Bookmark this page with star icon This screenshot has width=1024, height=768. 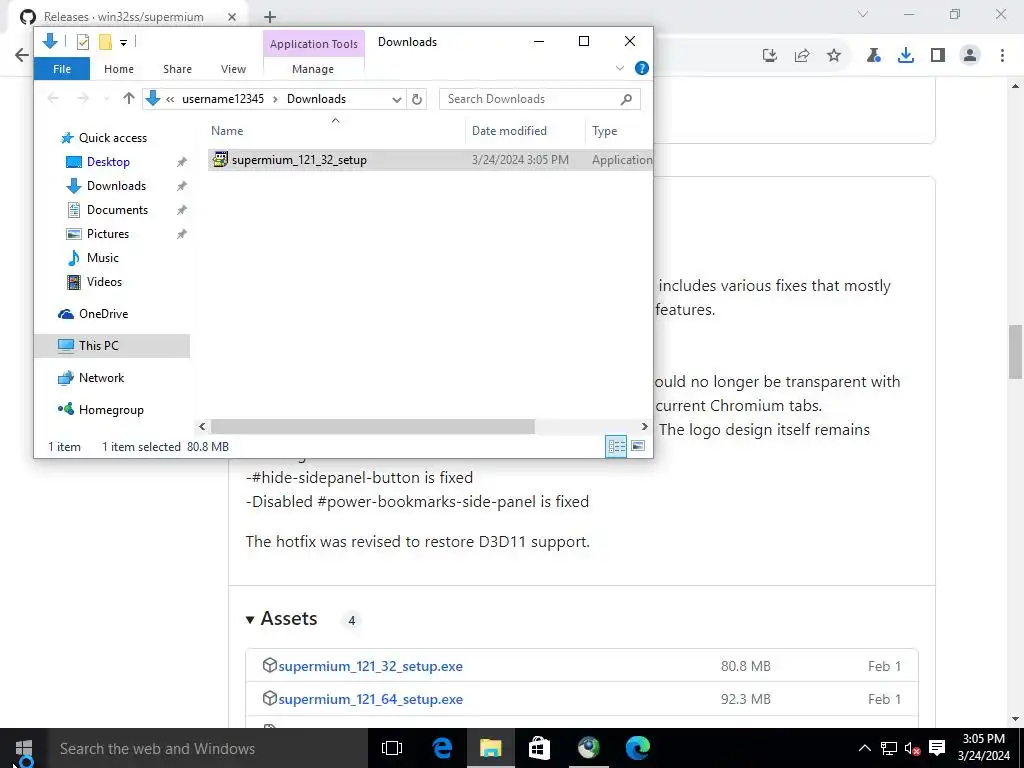tap(834, 56)
